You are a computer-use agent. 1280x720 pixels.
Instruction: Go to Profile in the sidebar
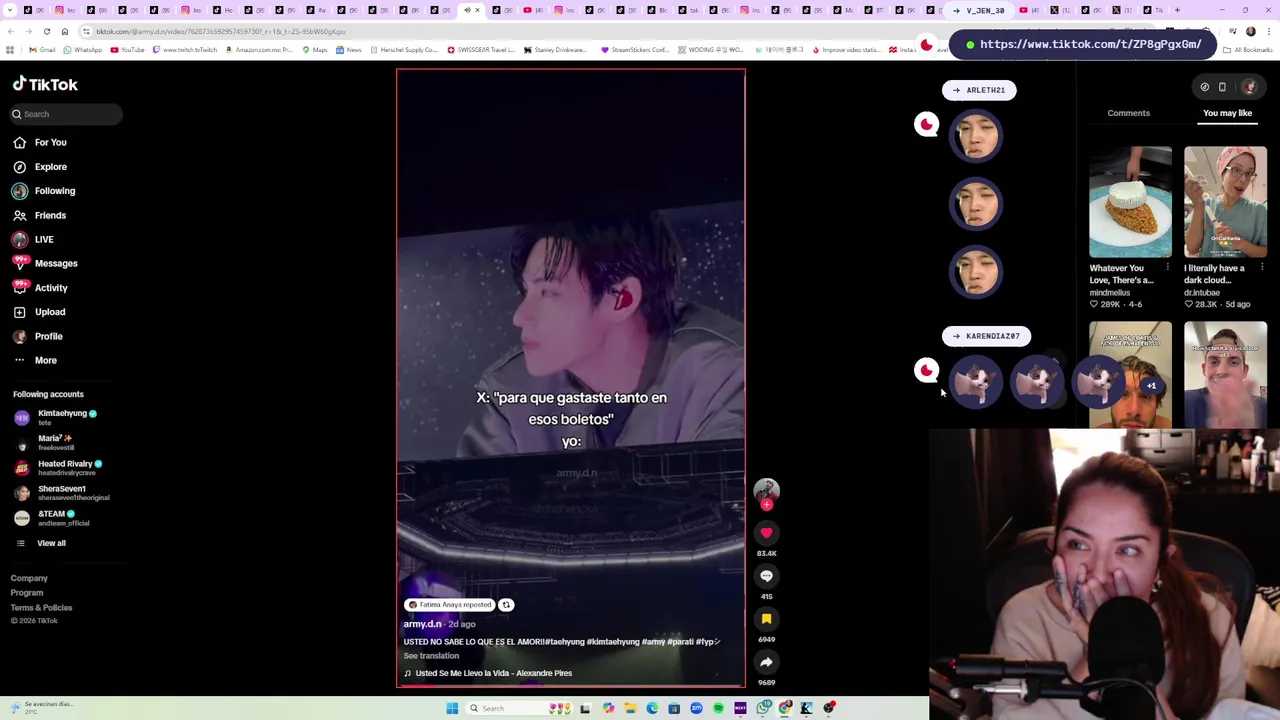click(38, 336)
